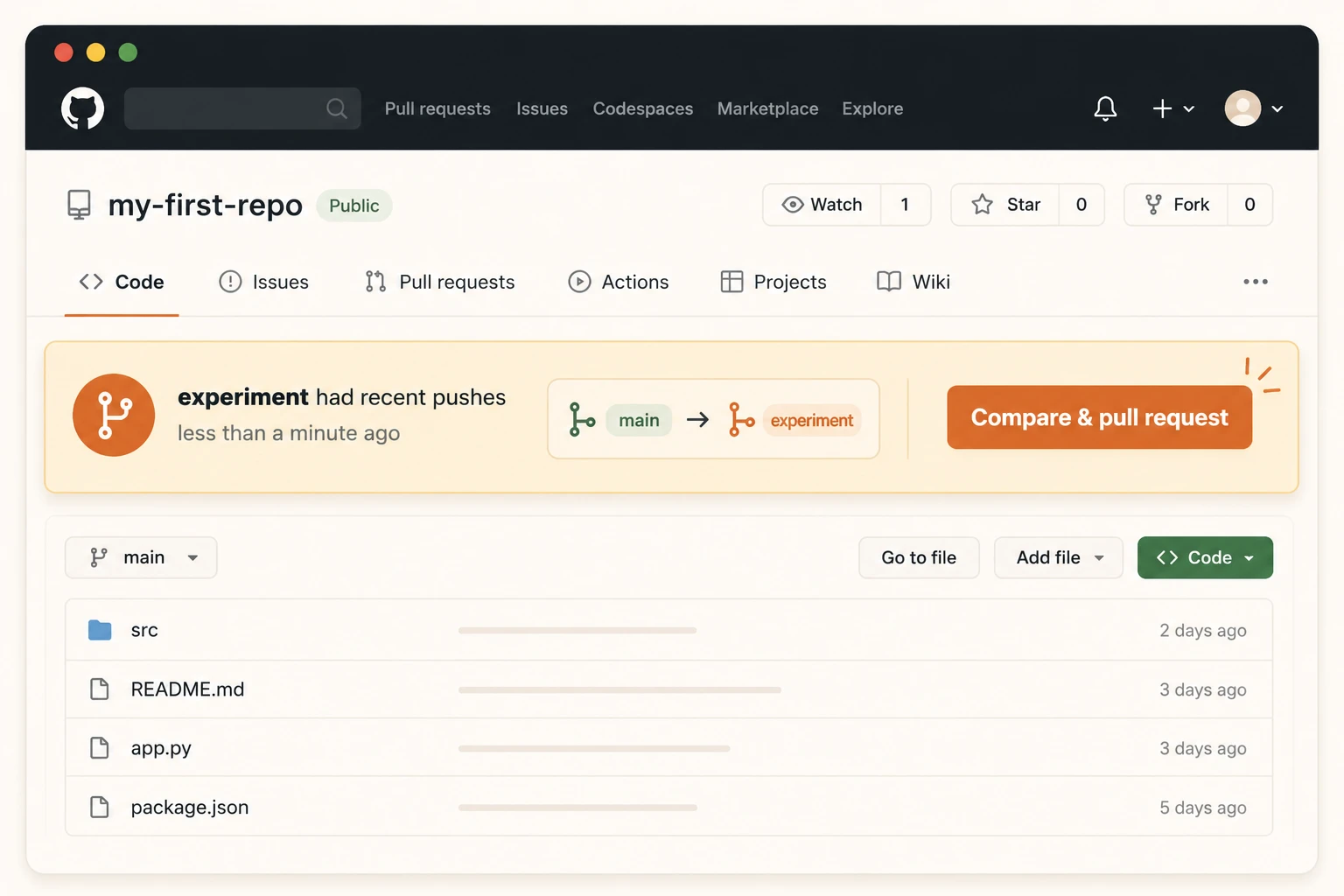Expand the chevron beside the plus icon

click(x=1189, y=109)
